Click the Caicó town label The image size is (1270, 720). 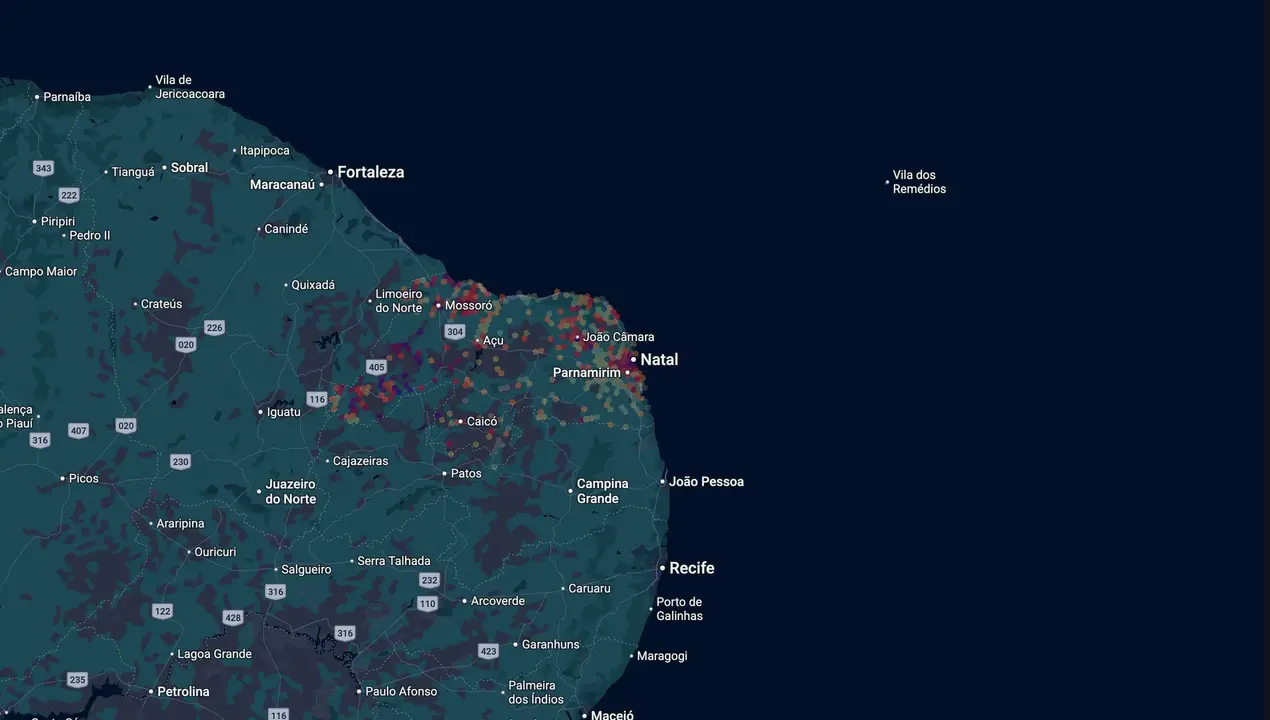point(482,422)
